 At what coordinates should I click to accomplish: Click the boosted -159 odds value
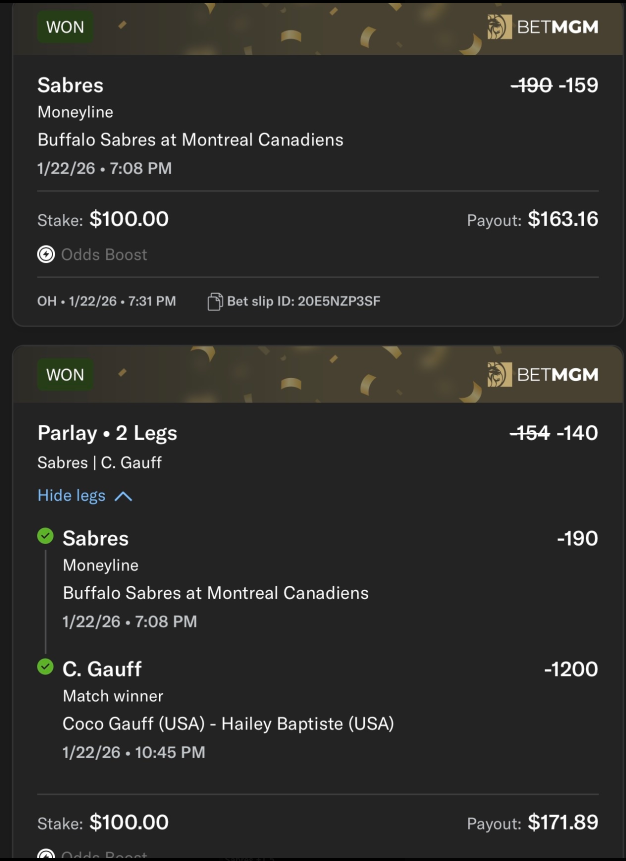click(578, 85)
